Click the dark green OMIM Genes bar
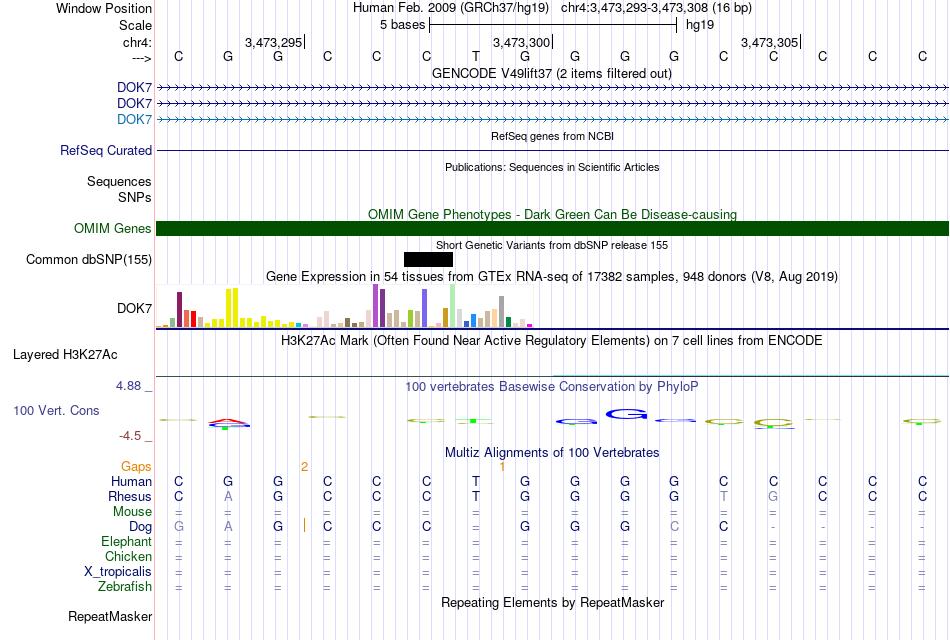This screenshot has width=950, height=640. click(x=553, y=228)
